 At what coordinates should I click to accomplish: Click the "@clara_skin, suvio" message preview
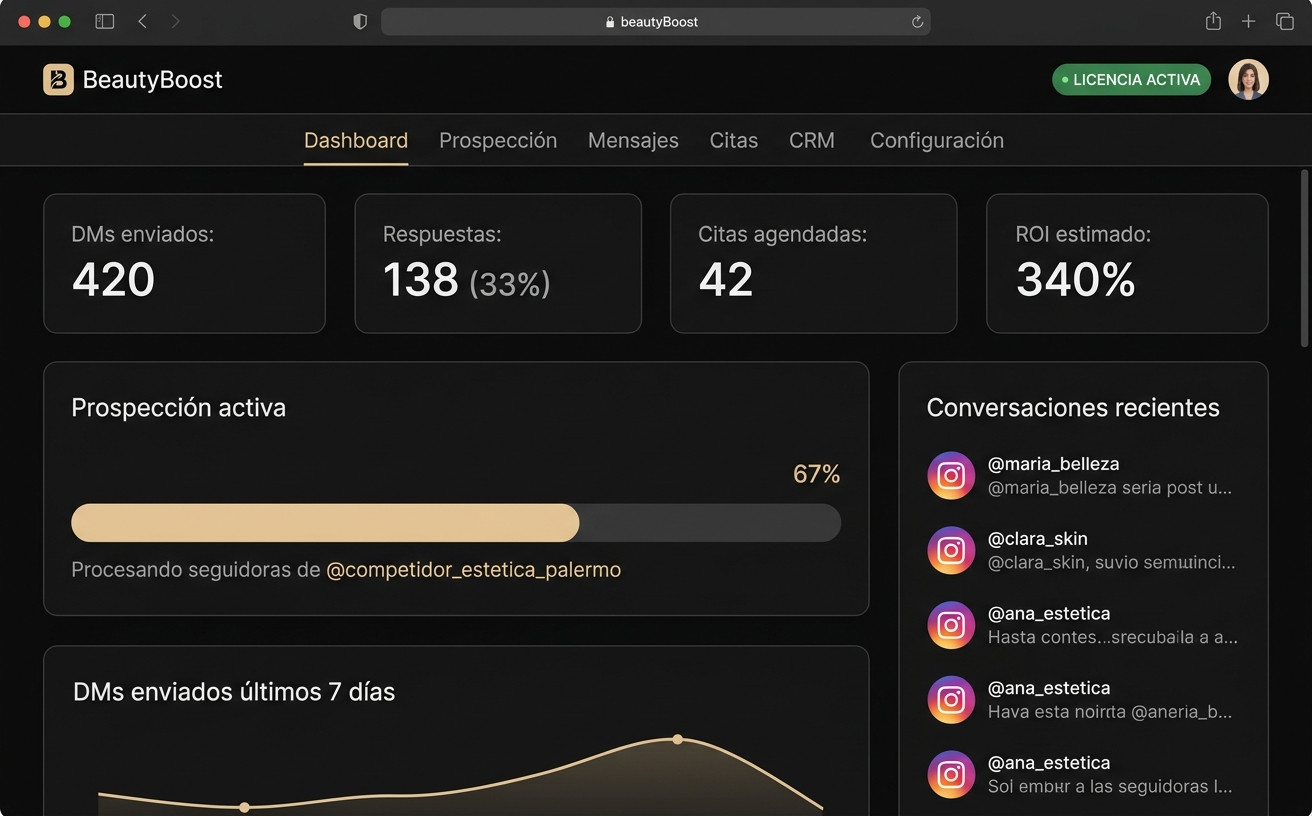click(x=1111, y=563)
